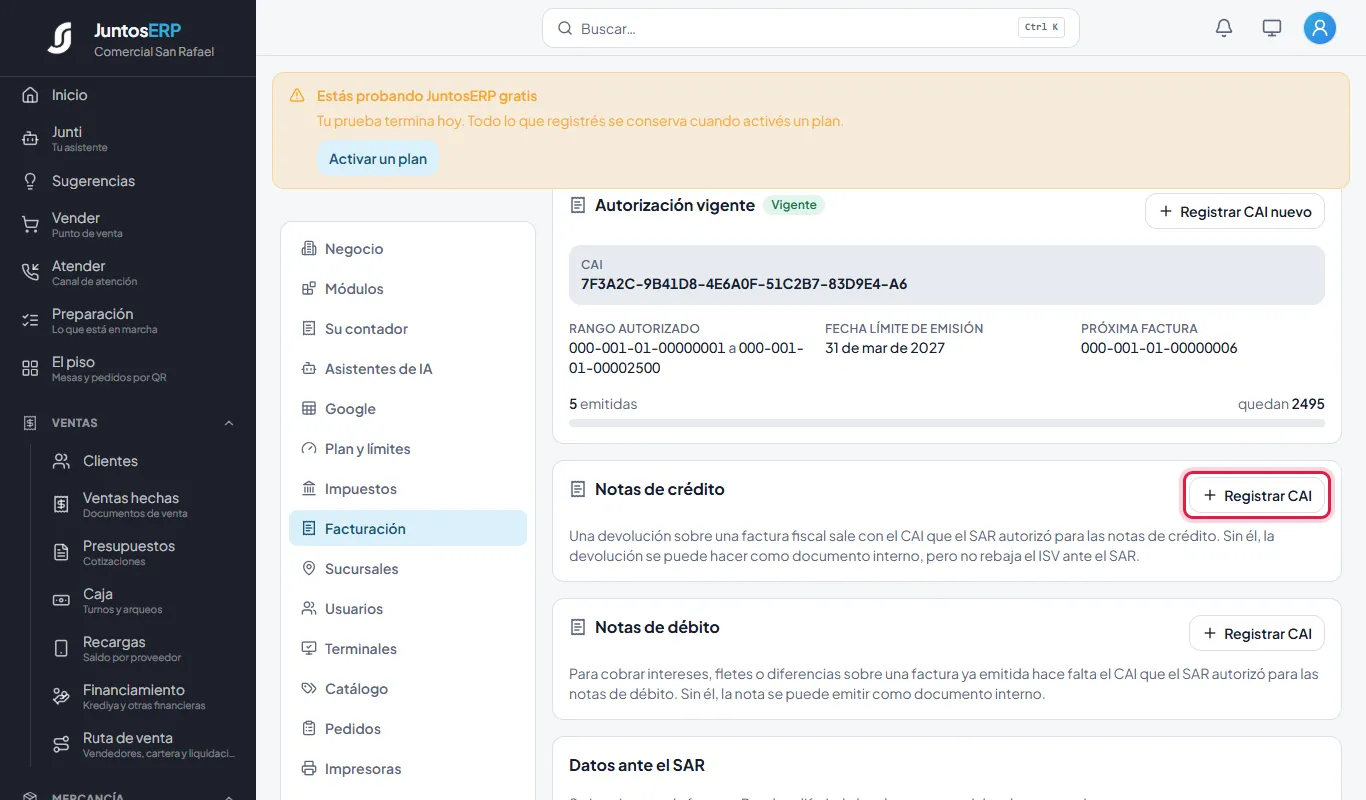Click the Financiamiento handshake icon

point(61,697)
